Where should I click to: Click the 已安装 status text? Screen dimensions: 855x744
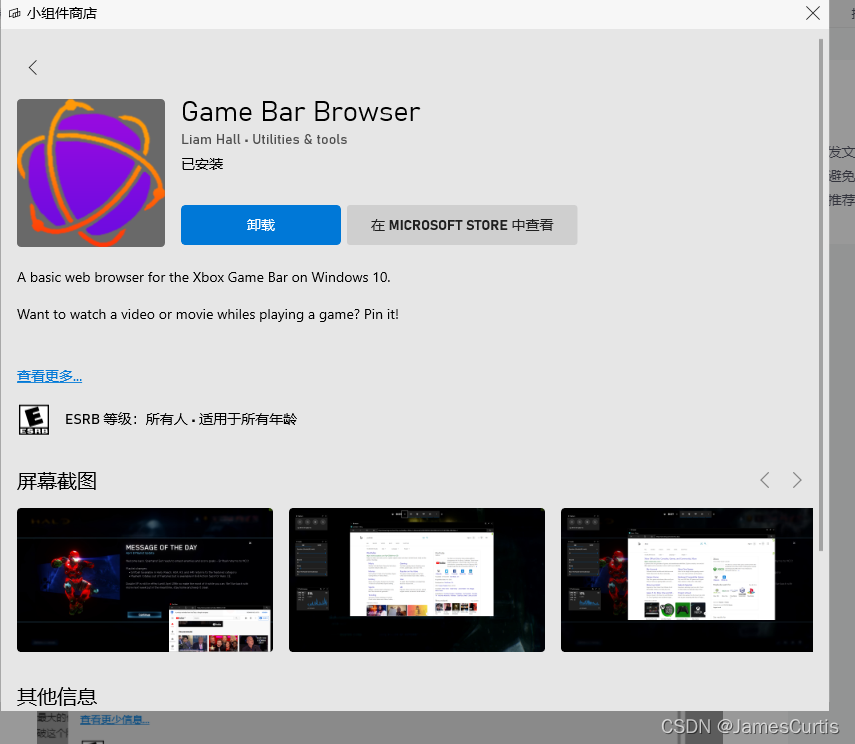(202, 164)
